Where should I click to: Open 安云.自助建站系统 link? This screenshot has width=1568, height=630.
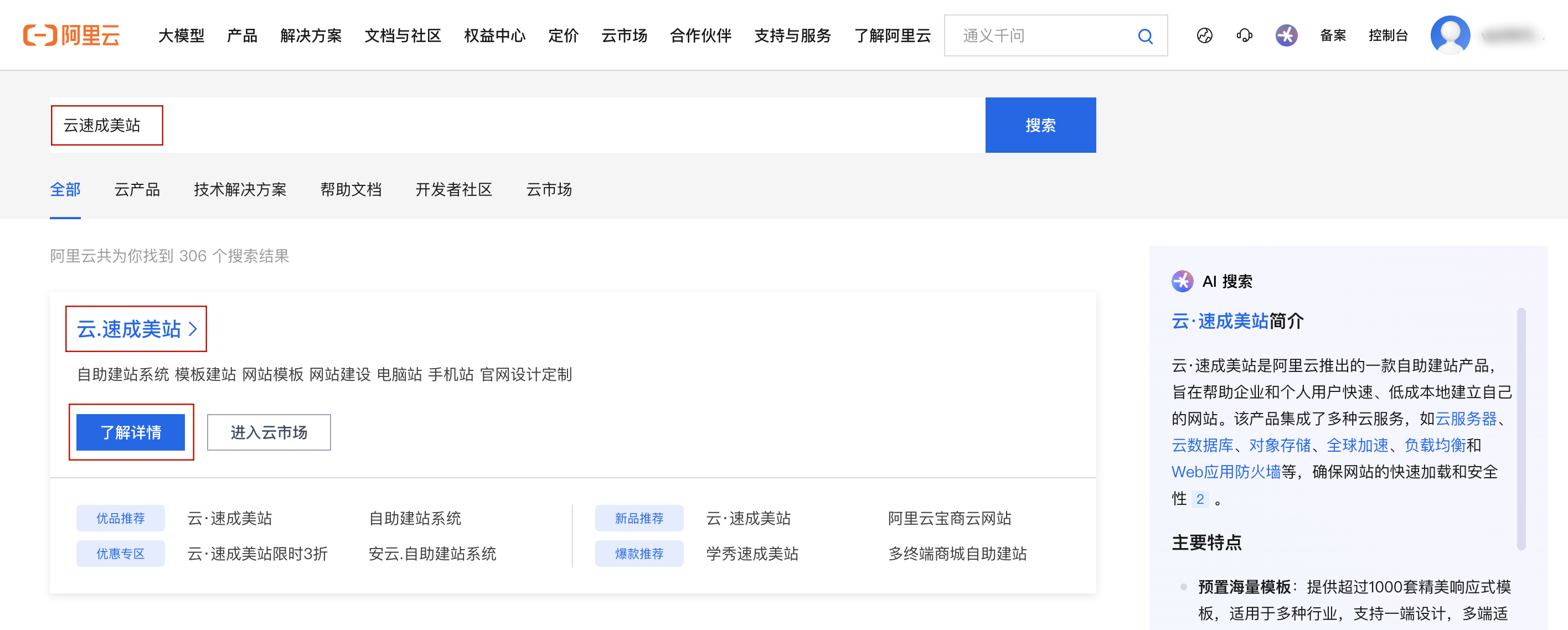click(433, 554)
